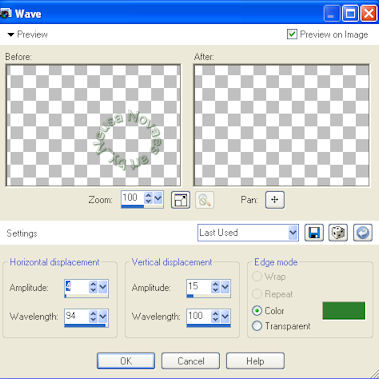This screenshot has width=379, height=379.
Task: Adjust Vertical Amplitude using spinner arrows
Action: click(x=215, y=287)
